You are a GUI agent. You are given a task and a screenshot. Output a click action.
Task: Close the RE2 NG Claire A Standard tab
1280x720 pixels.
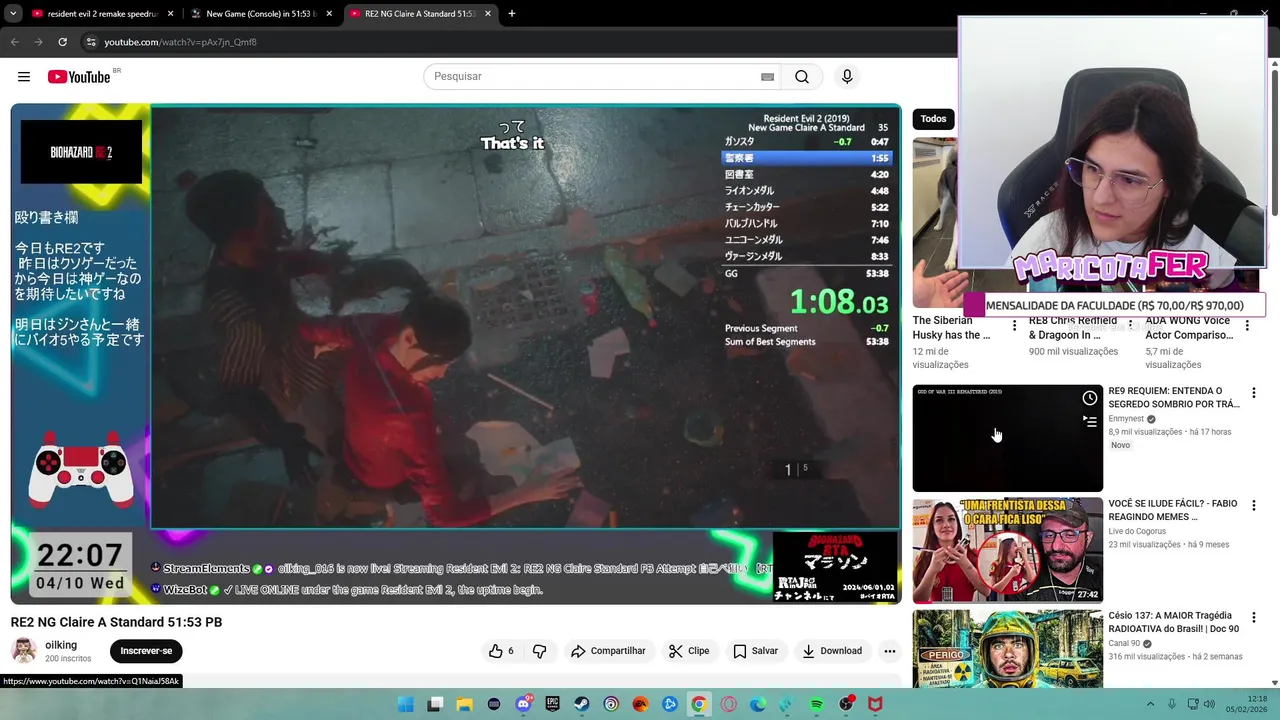[488, 14]
